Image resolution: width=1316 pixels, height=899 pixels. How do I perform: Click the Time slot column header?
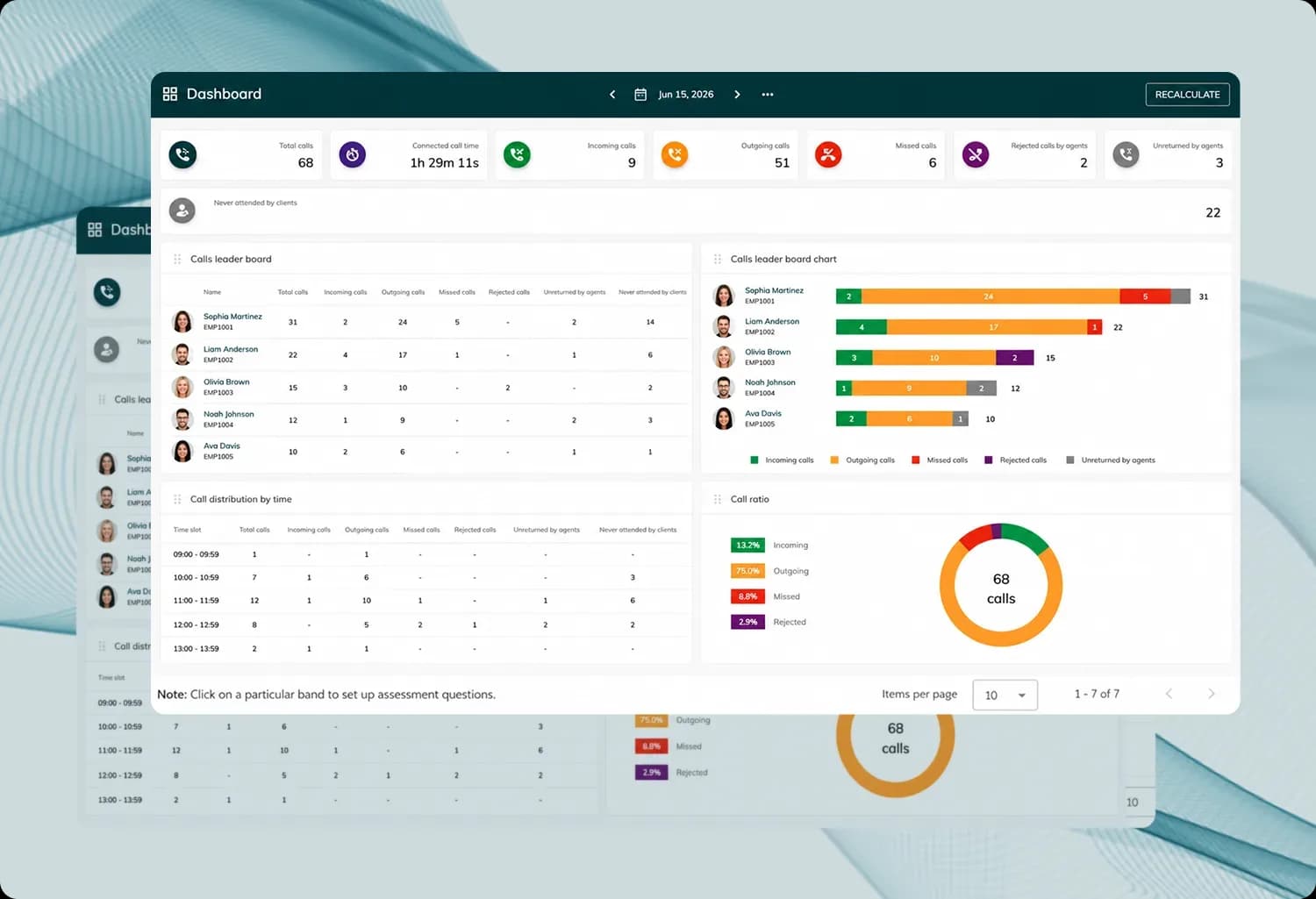click(x=187, y=530)
